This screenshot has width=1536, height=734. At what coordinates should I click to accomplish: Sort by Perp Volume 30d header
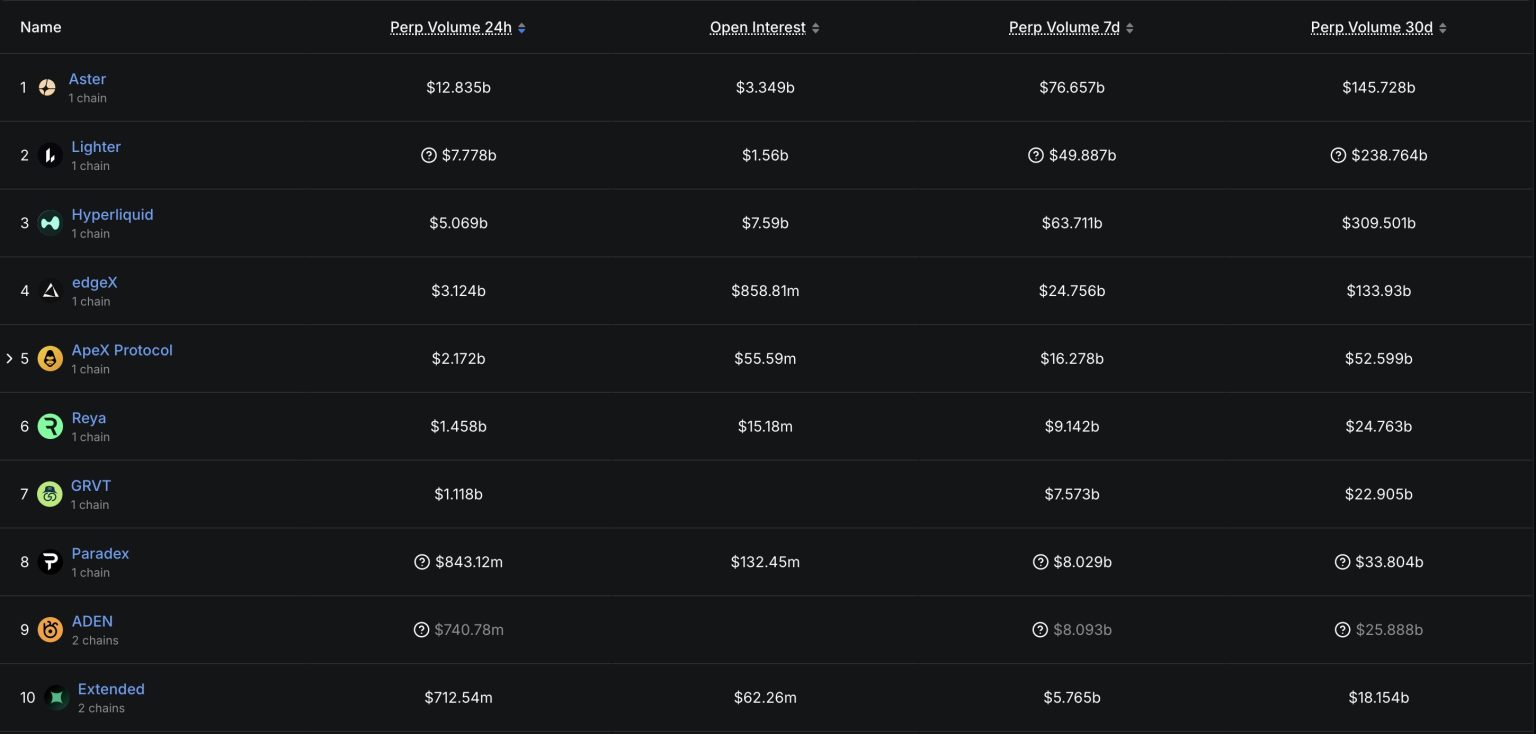pyautogui.click(x=1371, y=28)
